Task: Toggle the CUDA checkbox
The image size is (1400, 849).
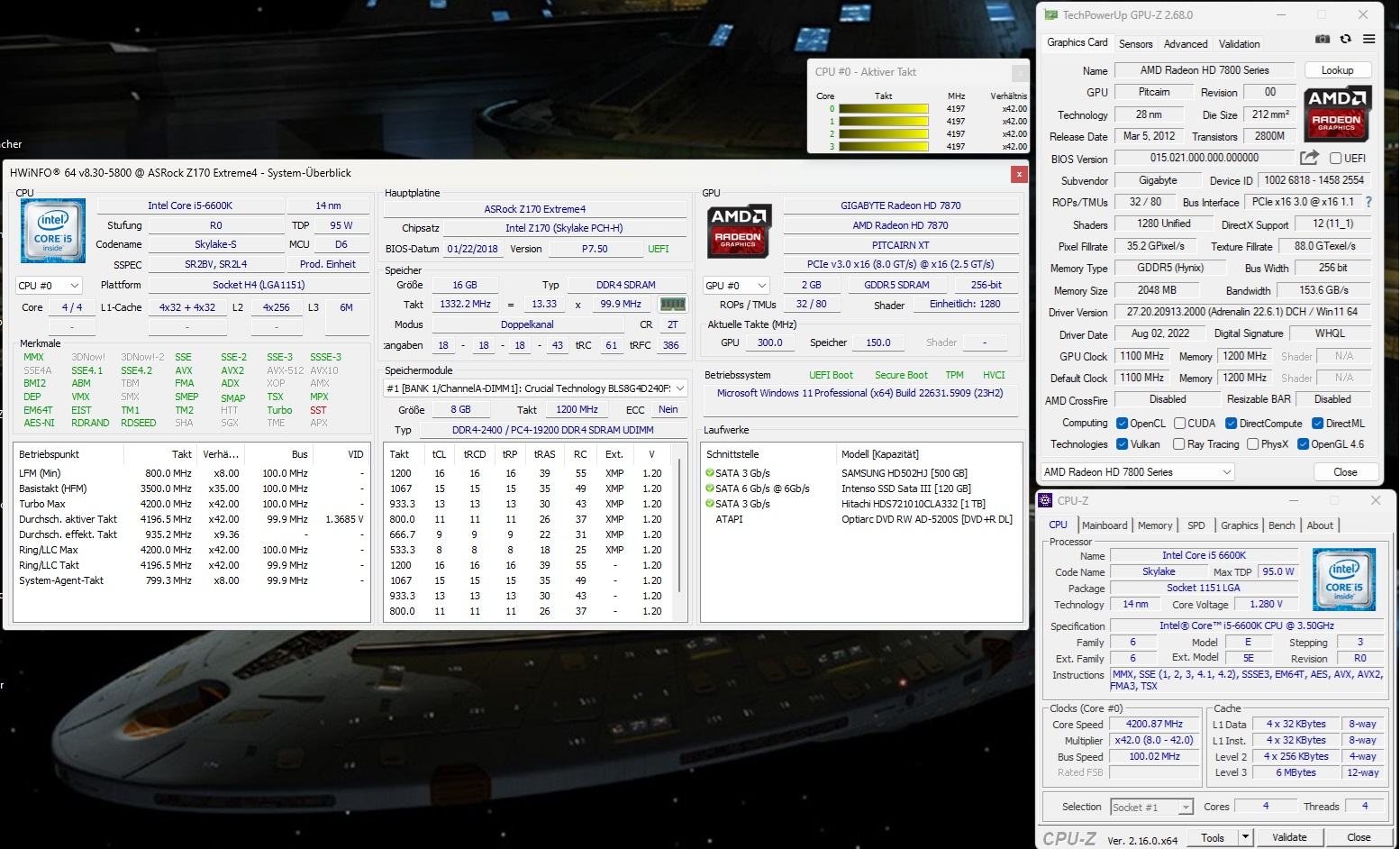Action: [1178, 423]
